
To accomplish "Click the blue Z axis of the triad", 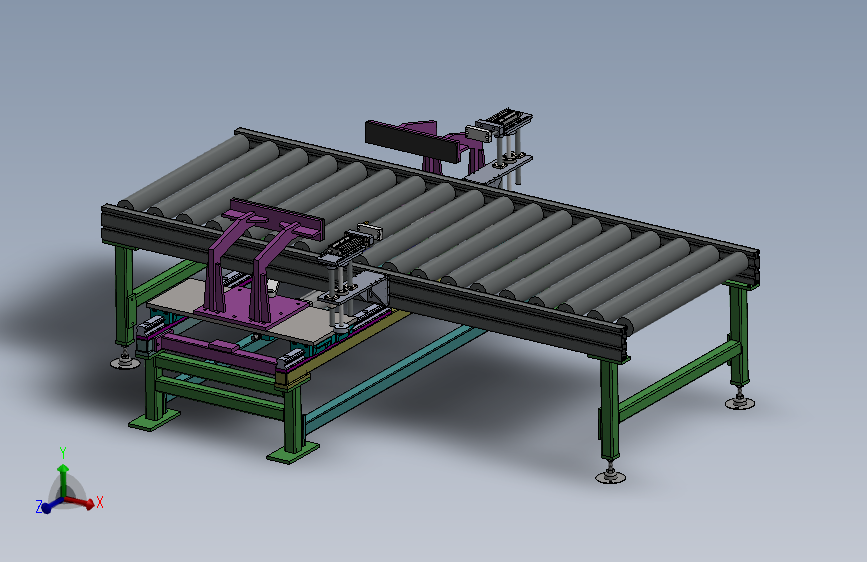I will (51, 505).
